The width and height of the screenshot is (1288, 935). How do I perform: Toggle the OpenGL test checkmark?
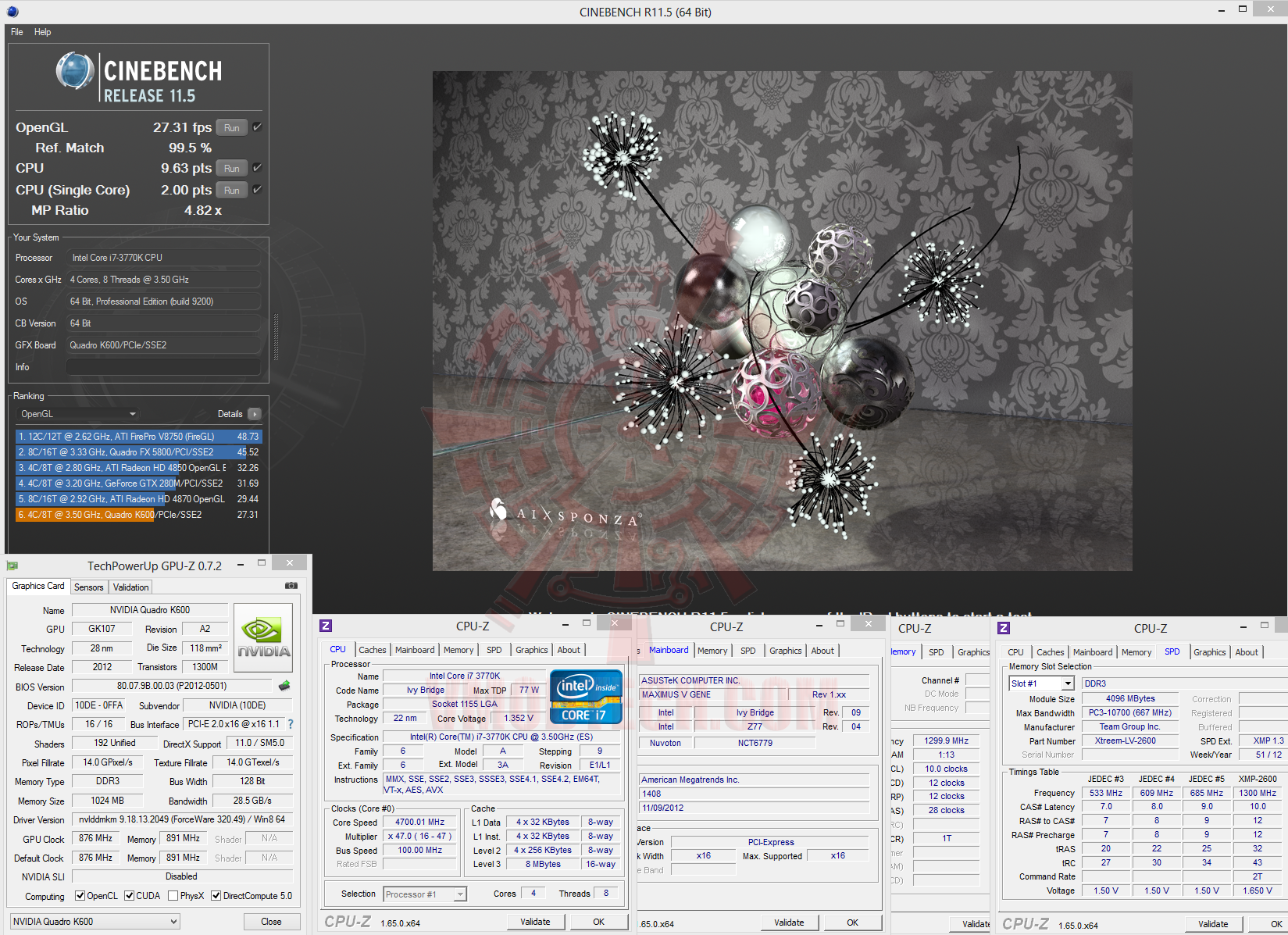[x=257, y=127]
